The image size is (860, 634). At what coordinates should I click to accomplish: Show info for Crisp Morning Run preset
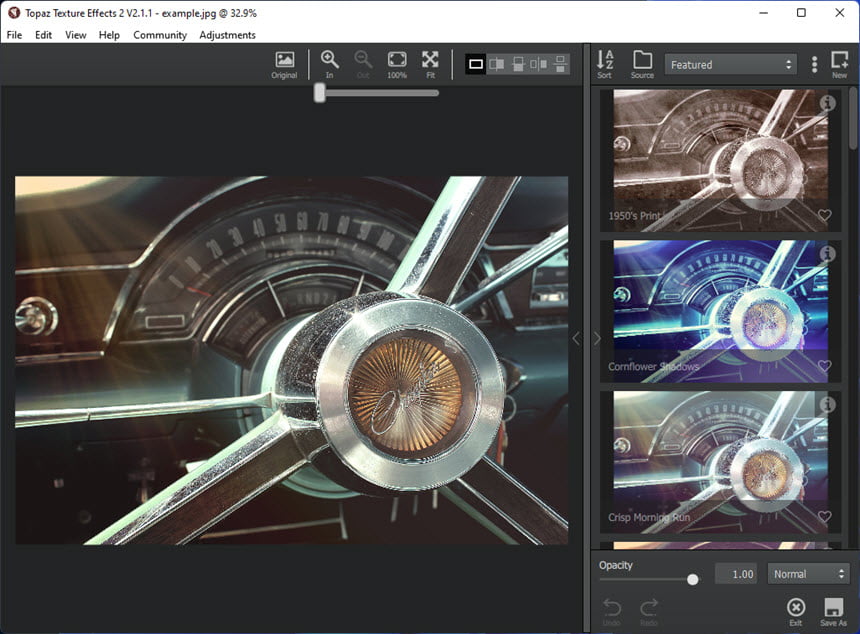827,404
